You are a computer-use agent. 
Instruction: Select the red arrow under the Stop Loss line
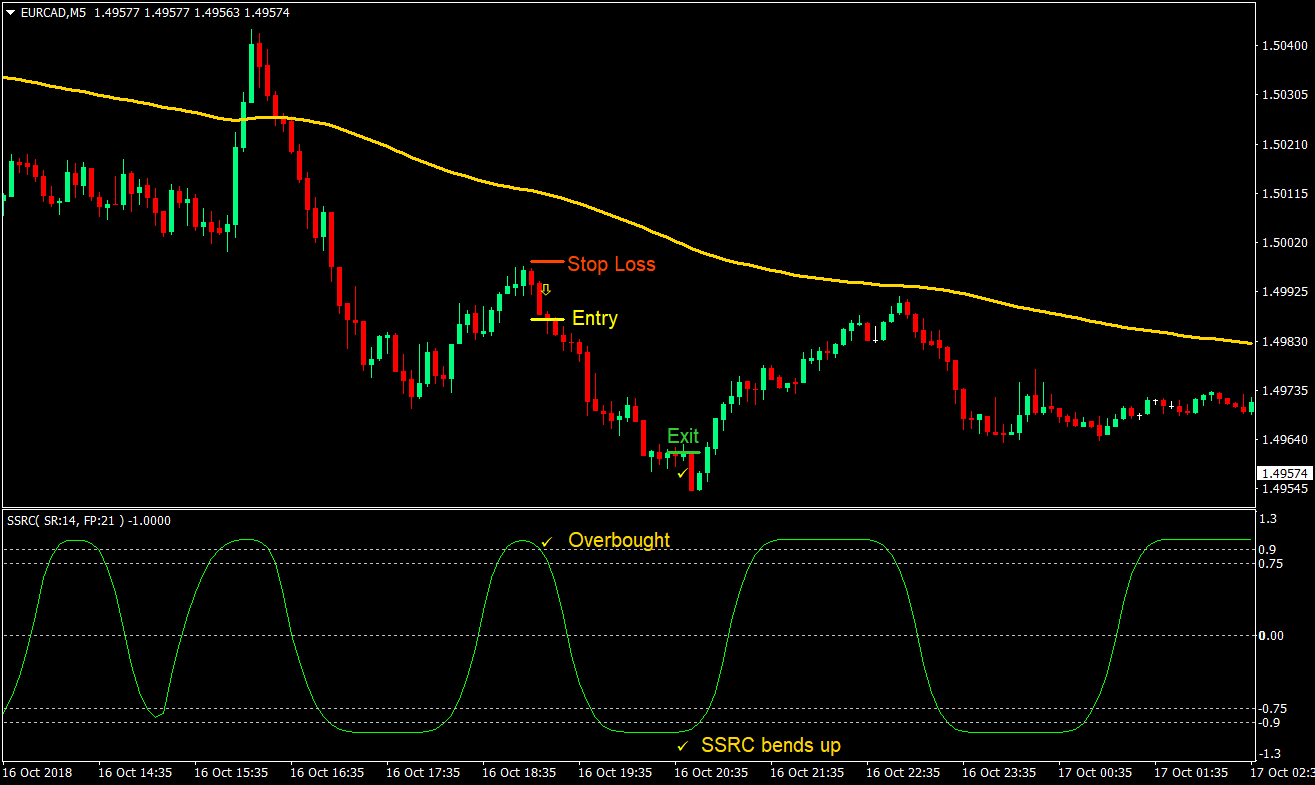546,290
